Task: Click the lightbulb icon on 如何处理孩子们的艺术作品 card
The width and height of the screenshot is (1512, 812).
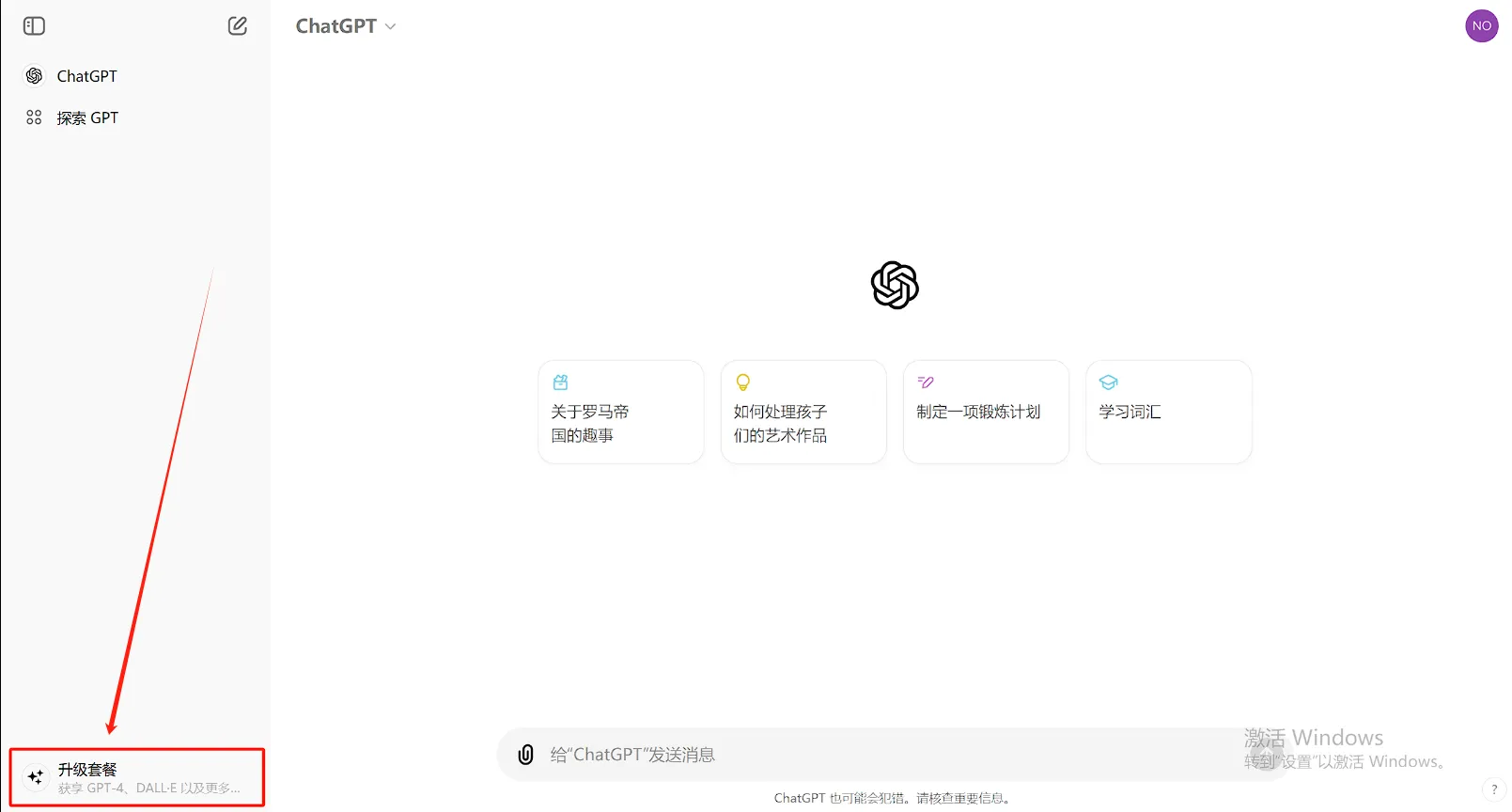Action: click(743, 383)
